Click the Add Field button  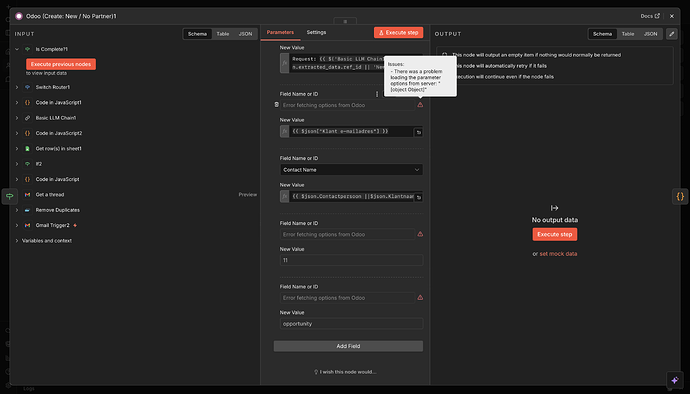point(348,346)
